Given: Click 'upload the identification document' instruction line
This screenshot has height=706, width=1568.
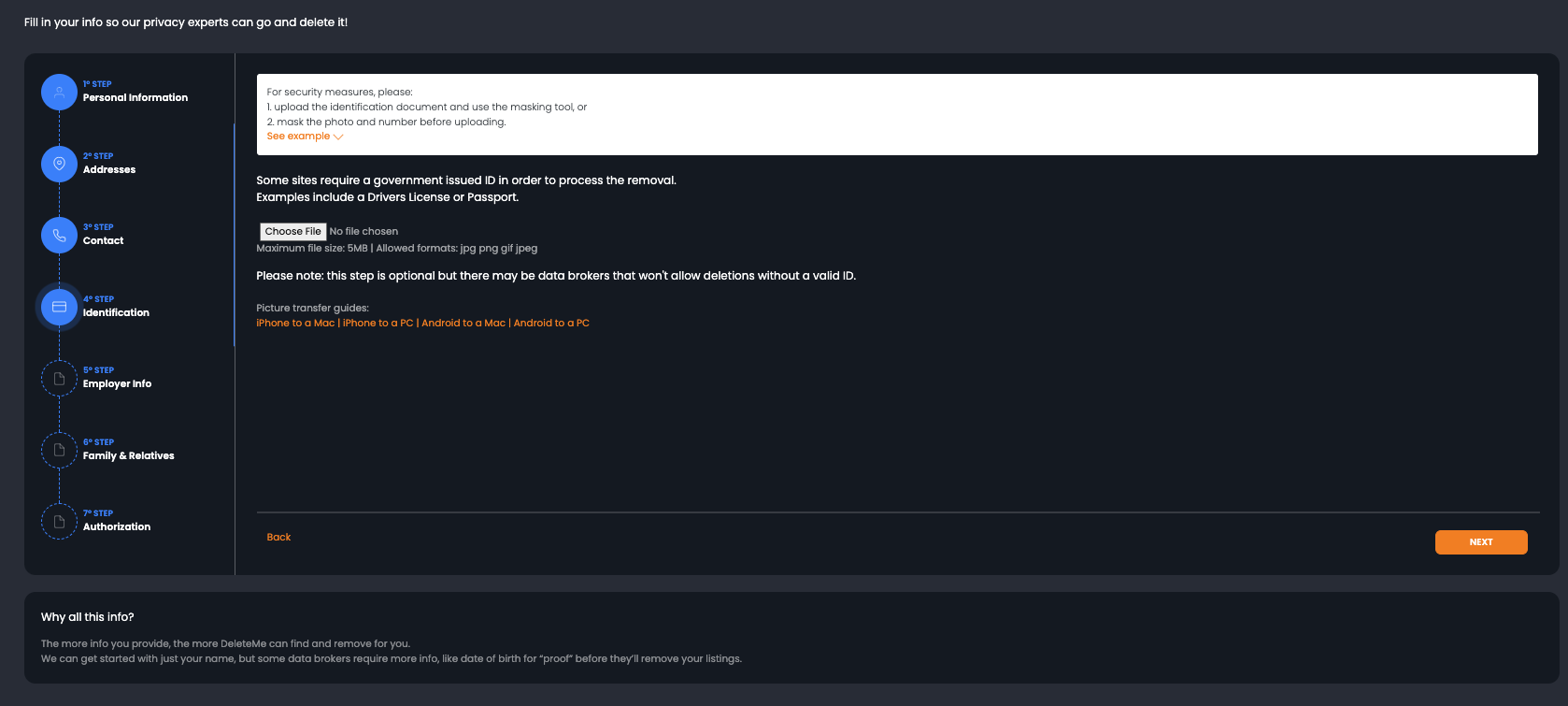Looking at the screenshot, I should point(427,107).
